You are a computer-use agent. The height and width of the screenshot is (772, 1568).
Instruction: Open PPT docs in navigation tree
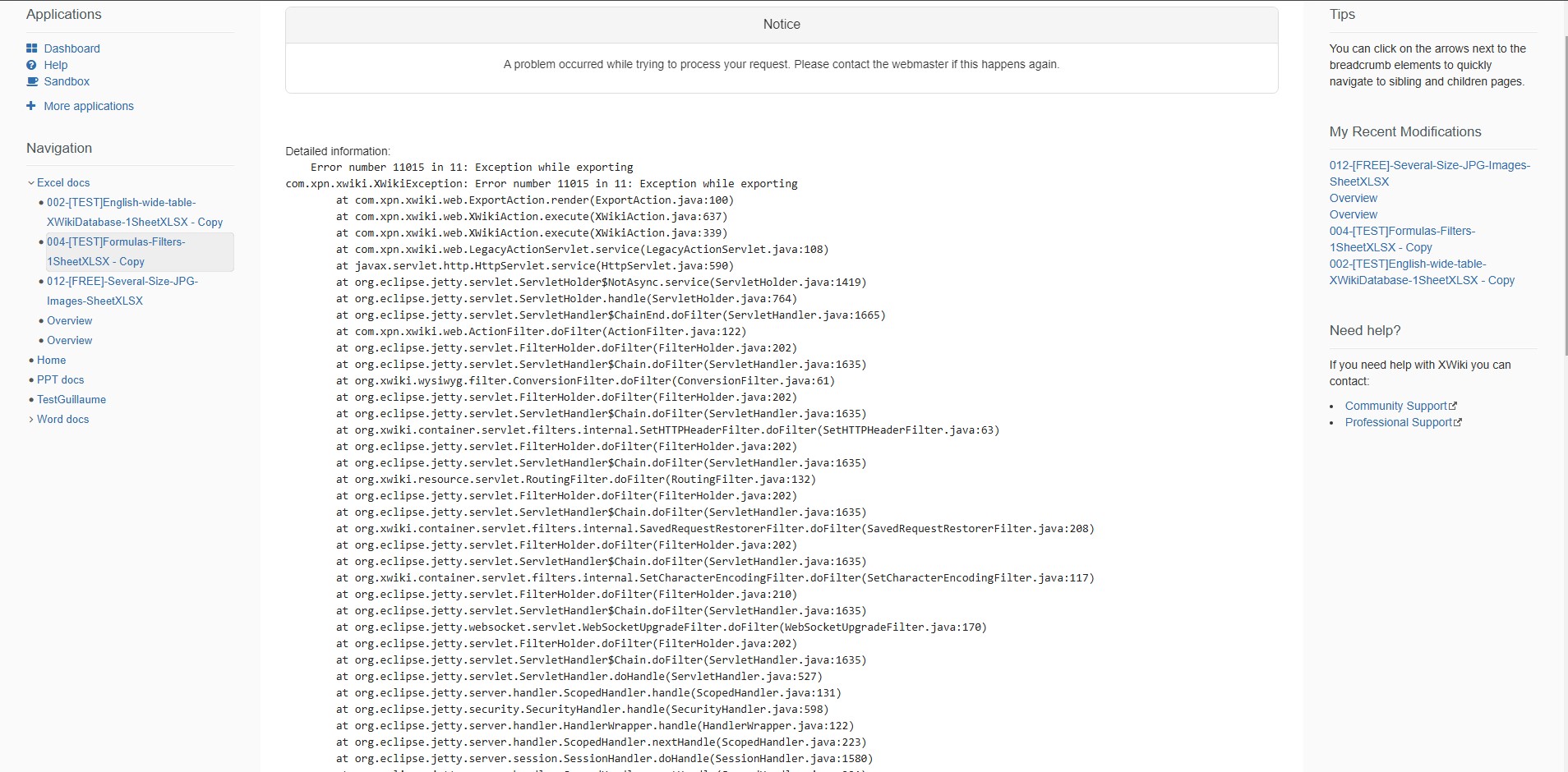pyautogui.click(x=60, y=380)
